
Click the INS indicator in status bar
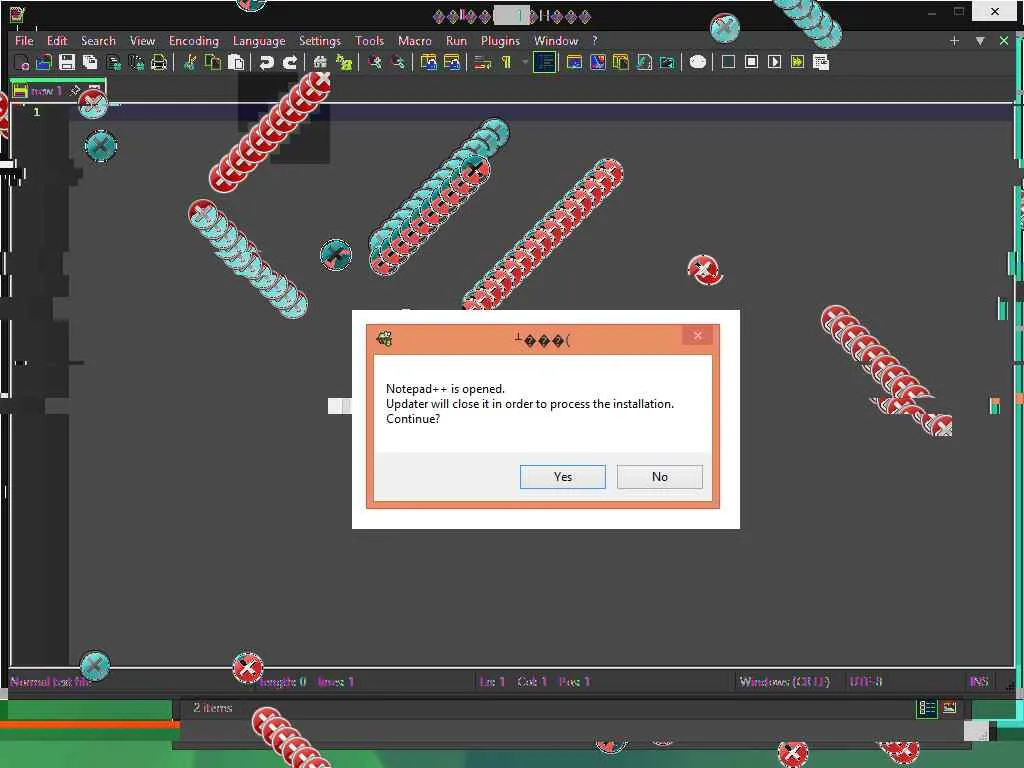(x=978, y=682)
